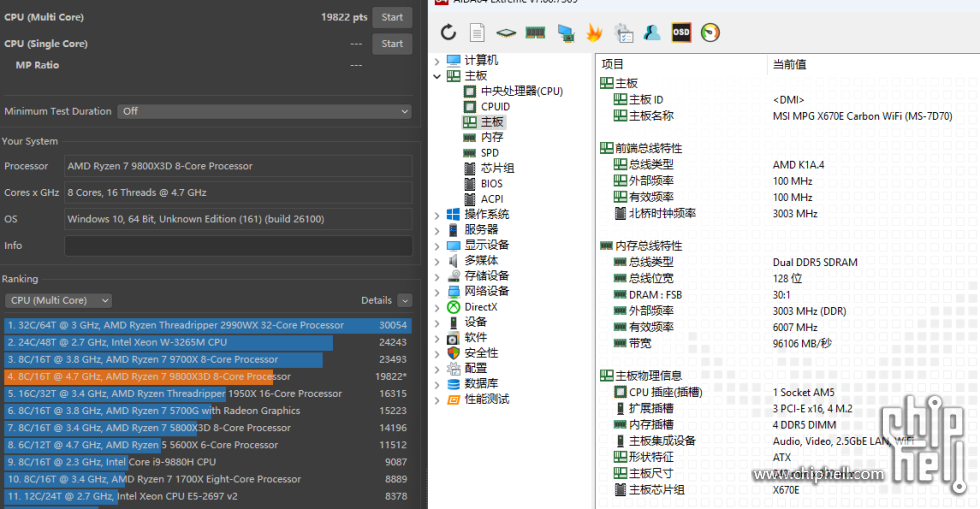Click the computer network toolbar icon

566,33
